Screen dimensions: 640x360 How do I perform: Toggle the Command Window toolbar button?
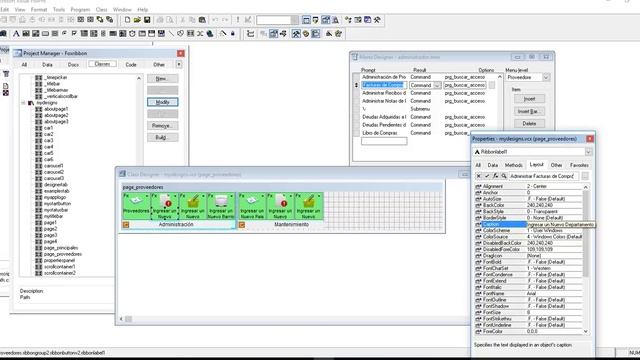pos(306,20)
